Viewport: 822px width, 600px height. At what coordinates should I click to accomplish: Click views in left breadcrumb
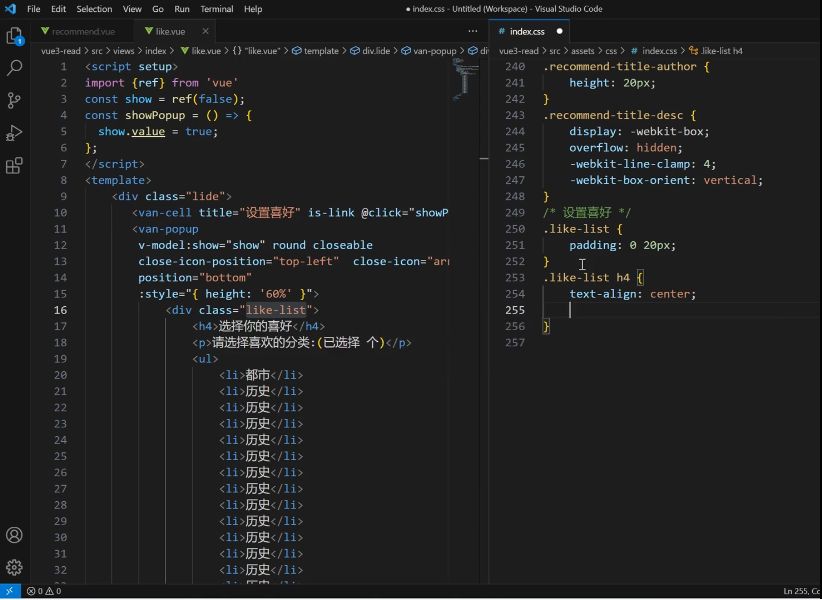pyautogui.click(x=124, y=51)
